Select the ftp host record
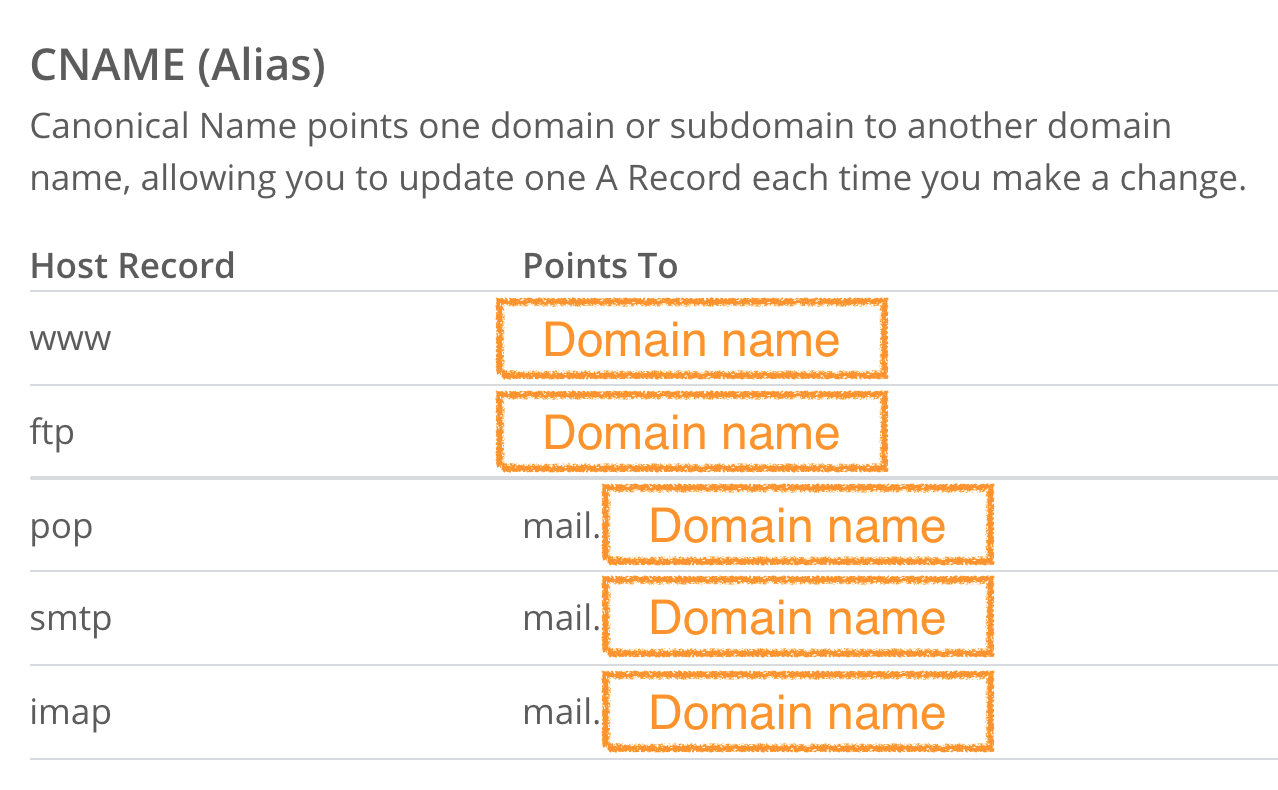The height and width of the screenshot is (790, 1278). pyautogui.click(x=53, y=433)
